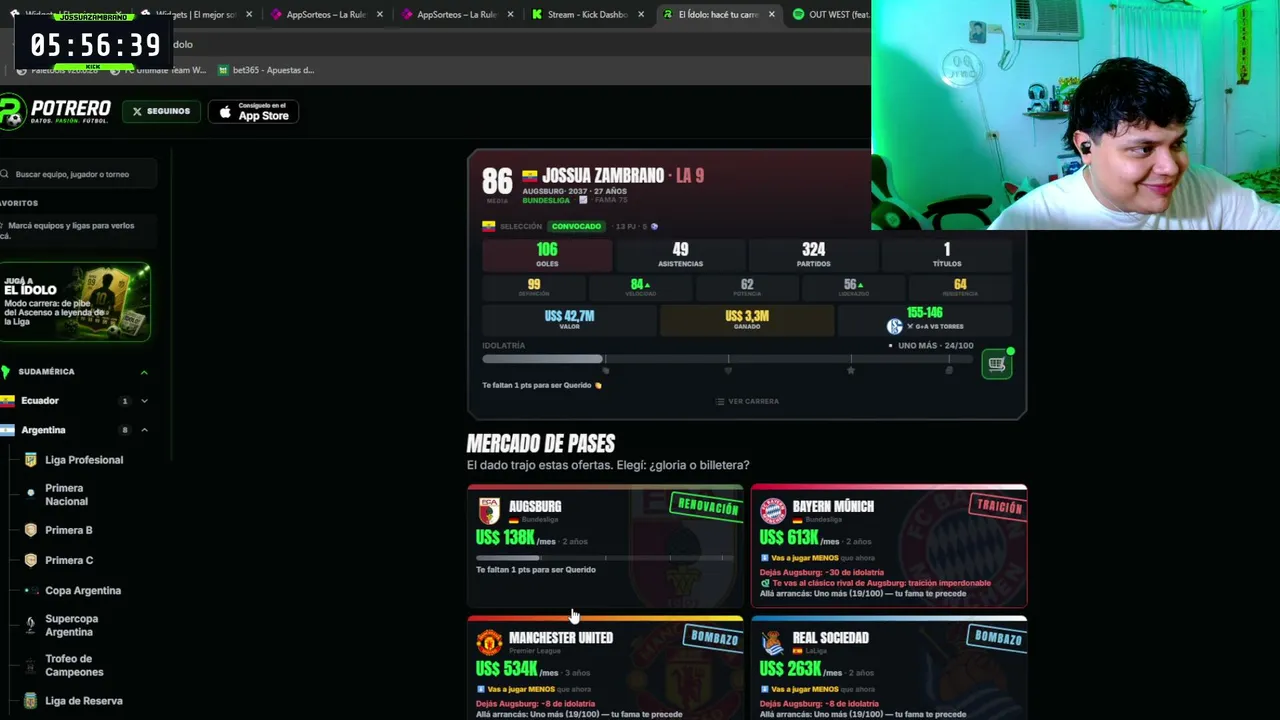This screenshot has width=1280, height=720.
Task: Select the El Ídolo browser tab
Action: [x=720, y=15]
